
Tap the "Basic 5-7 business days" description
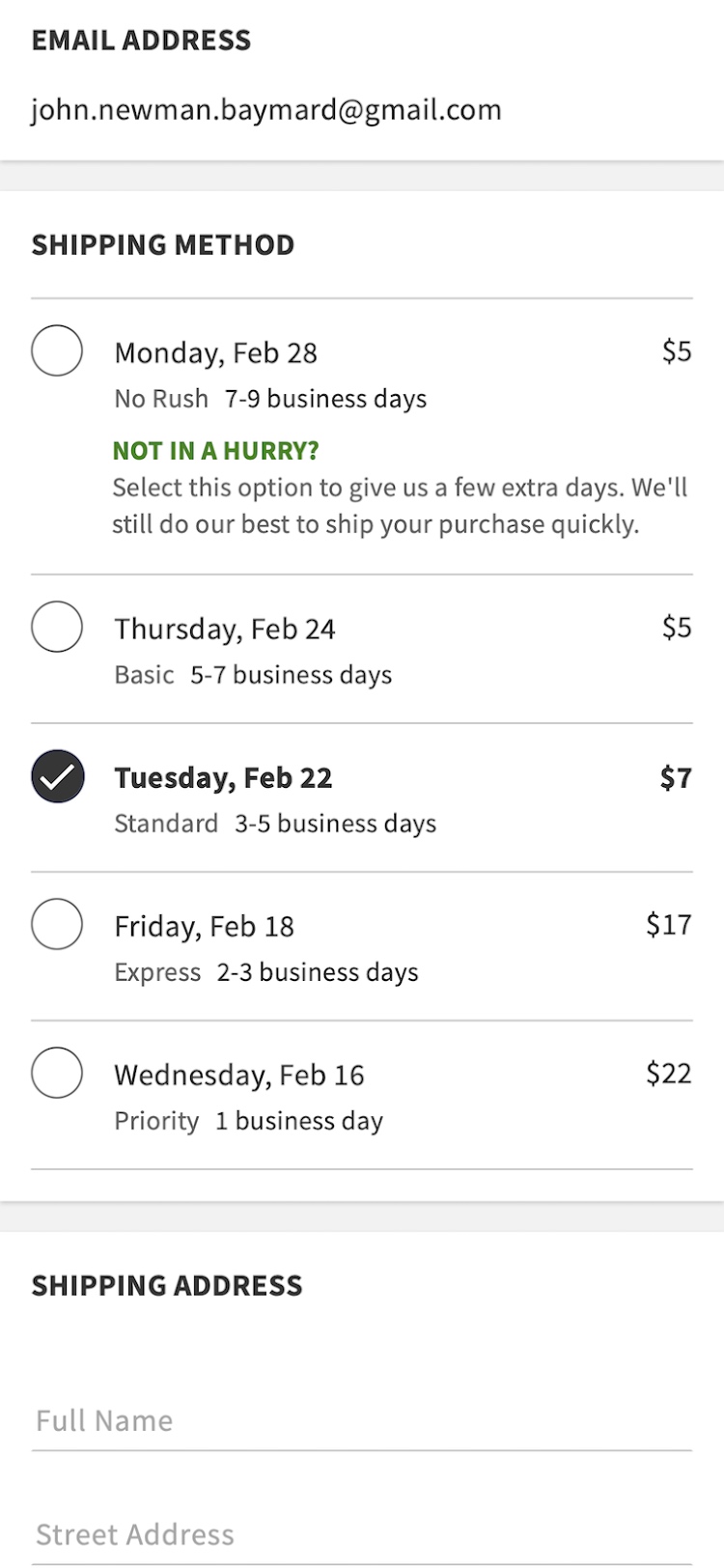tap(253, 675)
